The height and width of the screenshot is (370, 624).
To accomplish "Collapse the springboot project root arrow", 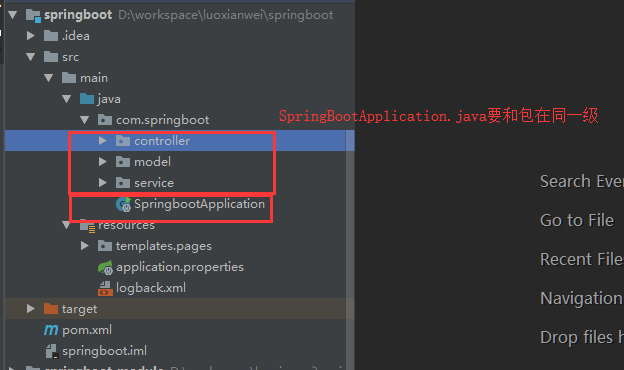I will [x=13, y=15].
